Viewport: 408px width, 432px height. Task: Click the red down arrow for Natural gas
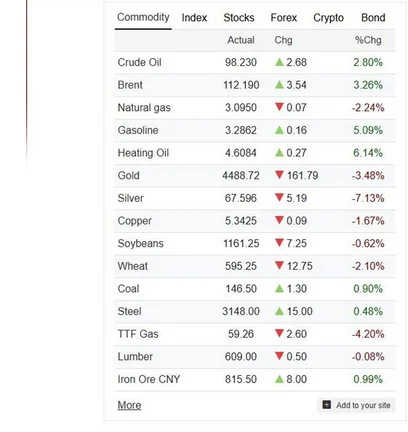(279, 107)
